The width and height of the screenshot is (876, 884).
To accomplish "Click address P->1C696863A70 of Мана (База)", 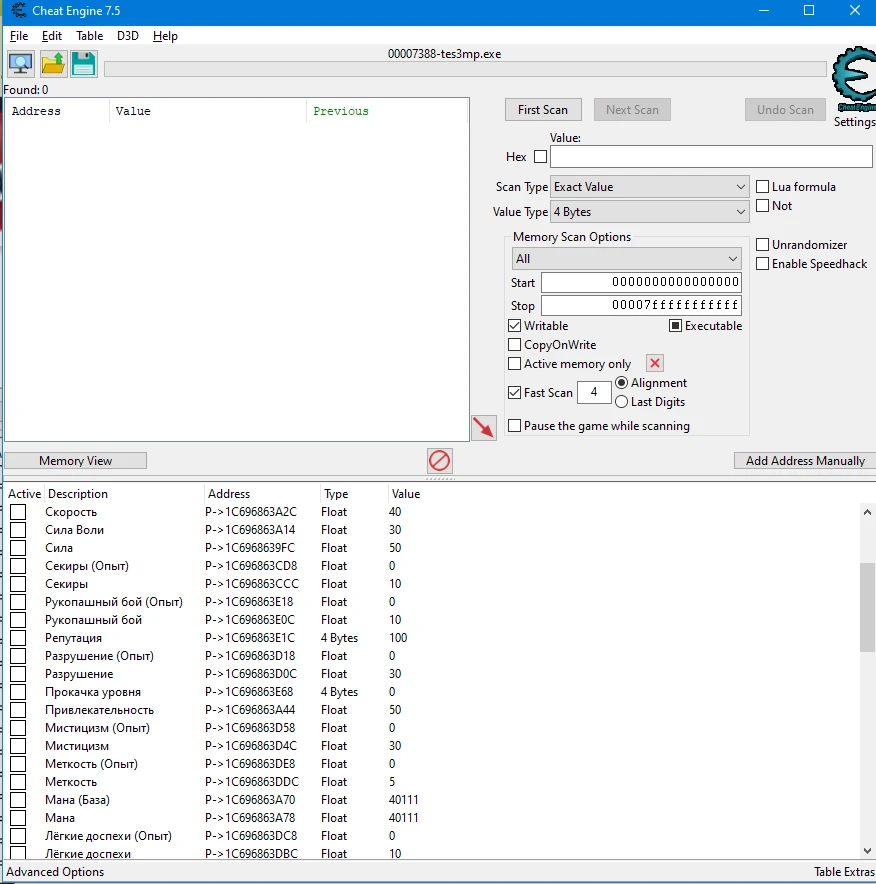I will tap(250, 799).
